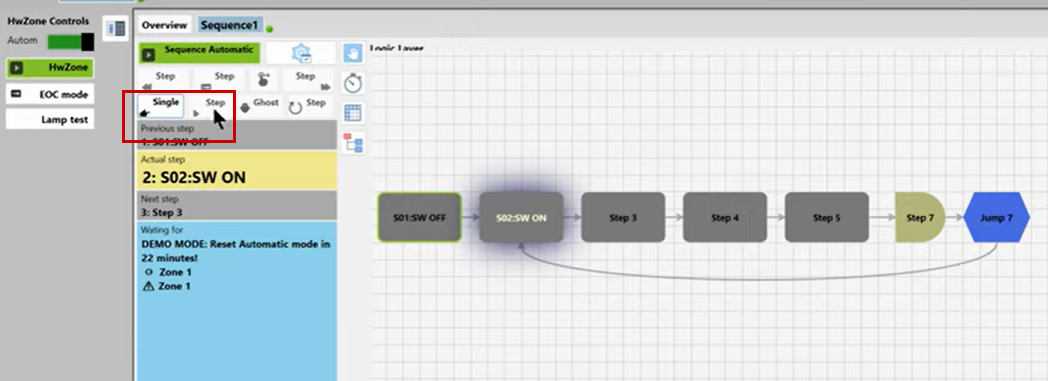Image resolution: width=1048 pixels, height=381 pixels.
Task: Click the Actual step '2: S02:SW ON' text
Action: click(194, 178)
